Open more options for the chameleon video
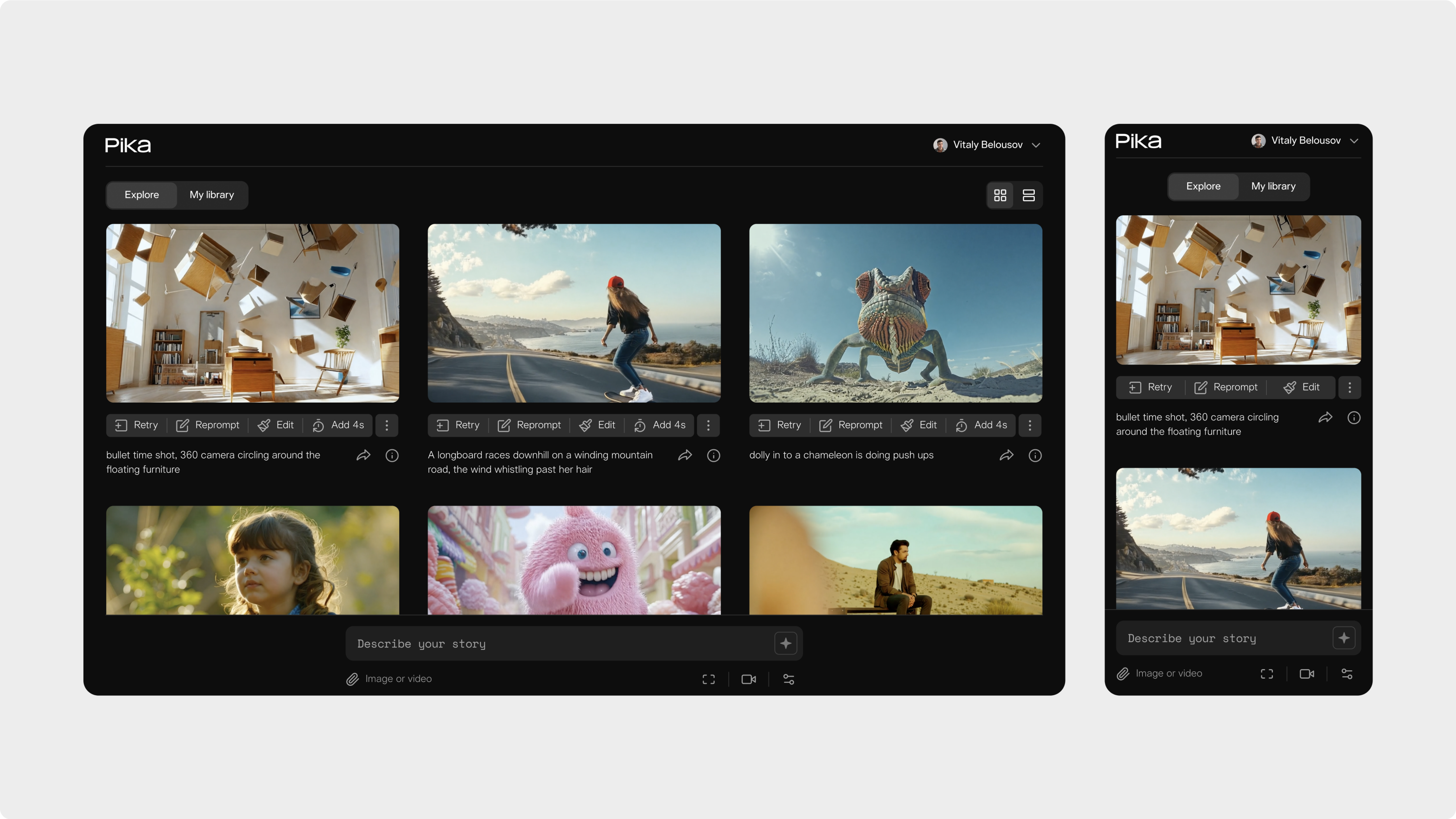Viewport: 1456px width, 819px height. [1030, 425]
